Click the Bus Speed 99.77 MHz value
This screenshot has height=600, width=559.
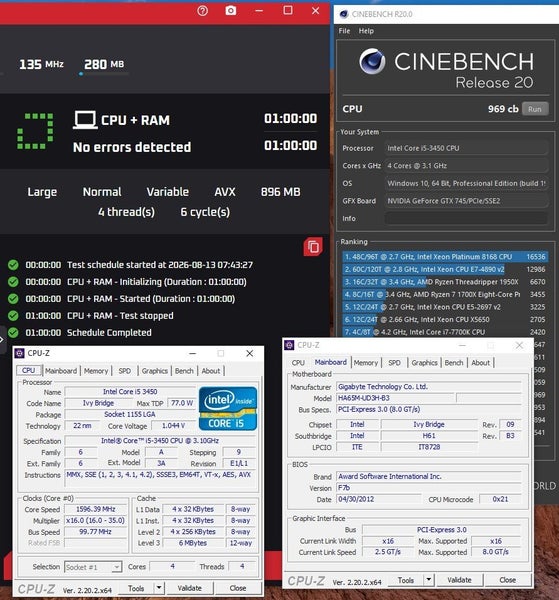tap(95, 532)
